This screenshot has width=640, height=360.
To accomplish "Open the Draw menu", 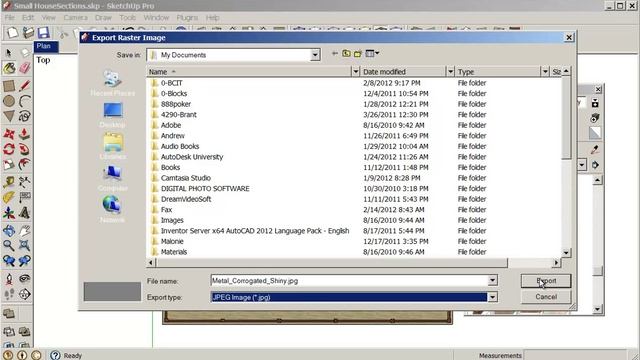I will tap(103, 18).
